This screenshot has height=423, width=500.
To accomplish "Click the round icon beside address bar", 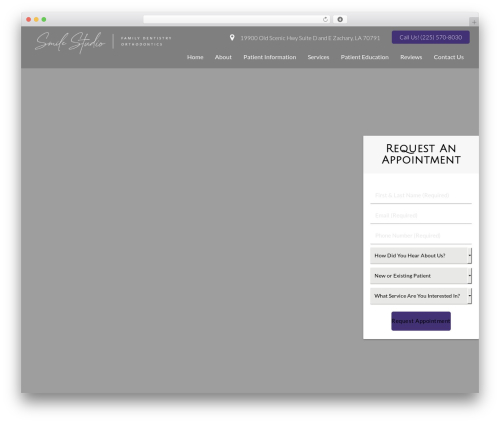I will (340, 19).
